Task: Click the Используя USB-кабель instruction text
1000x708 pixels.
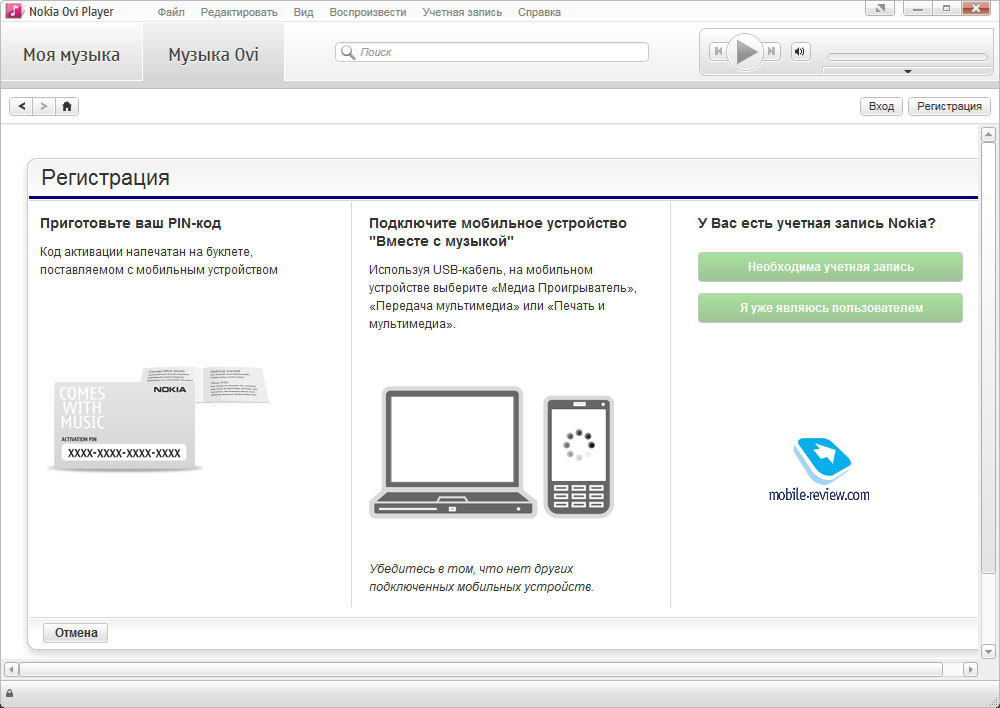Action: [x=503, y=297]
